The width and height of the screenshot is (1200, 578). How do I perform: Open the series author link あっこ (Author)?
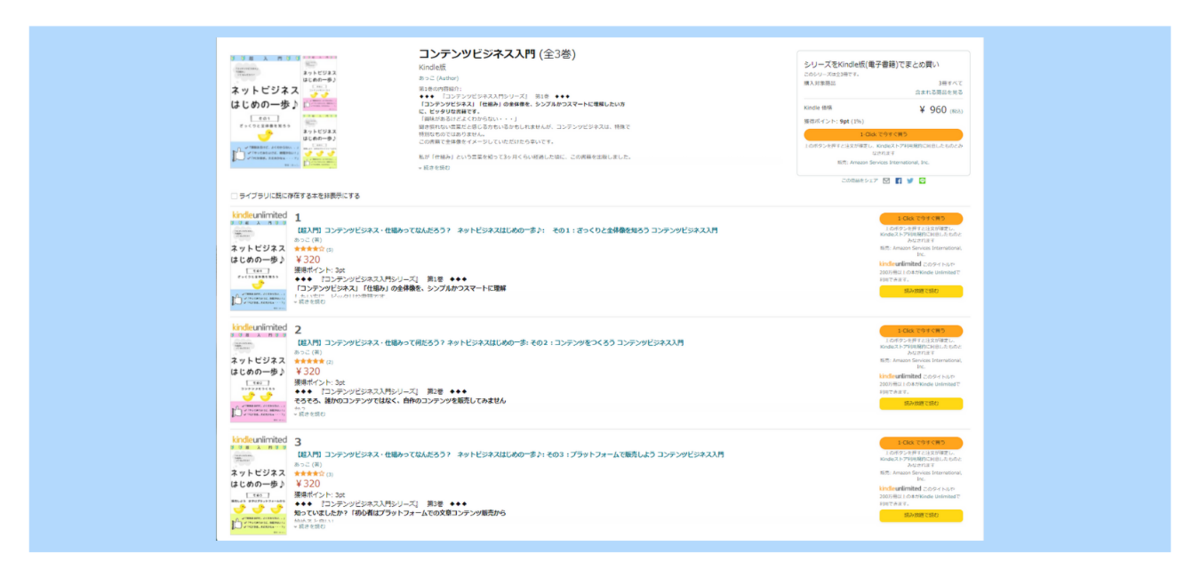439,77
